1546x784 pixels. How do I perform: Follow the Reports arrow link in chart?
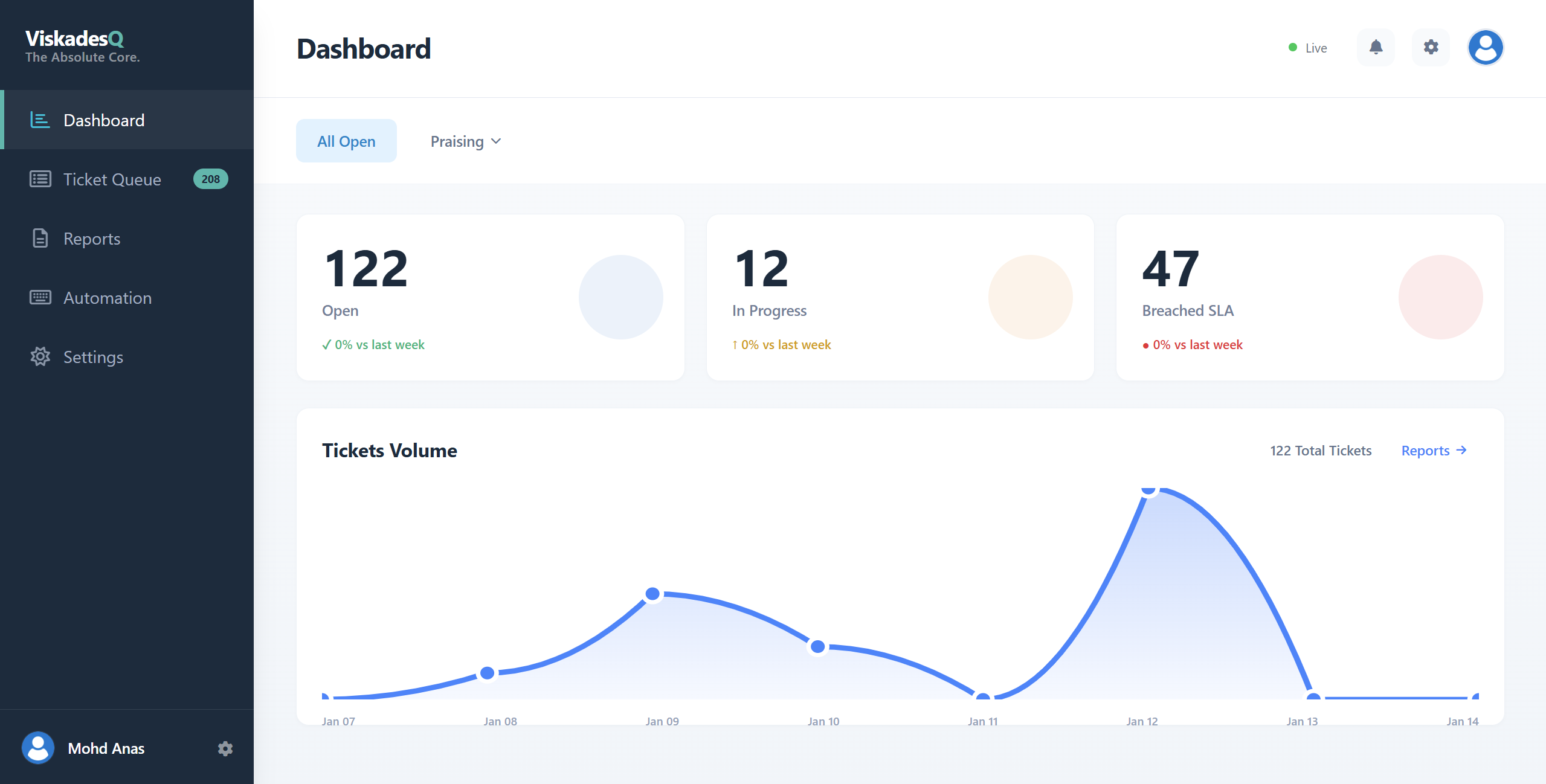[1434, 451]
